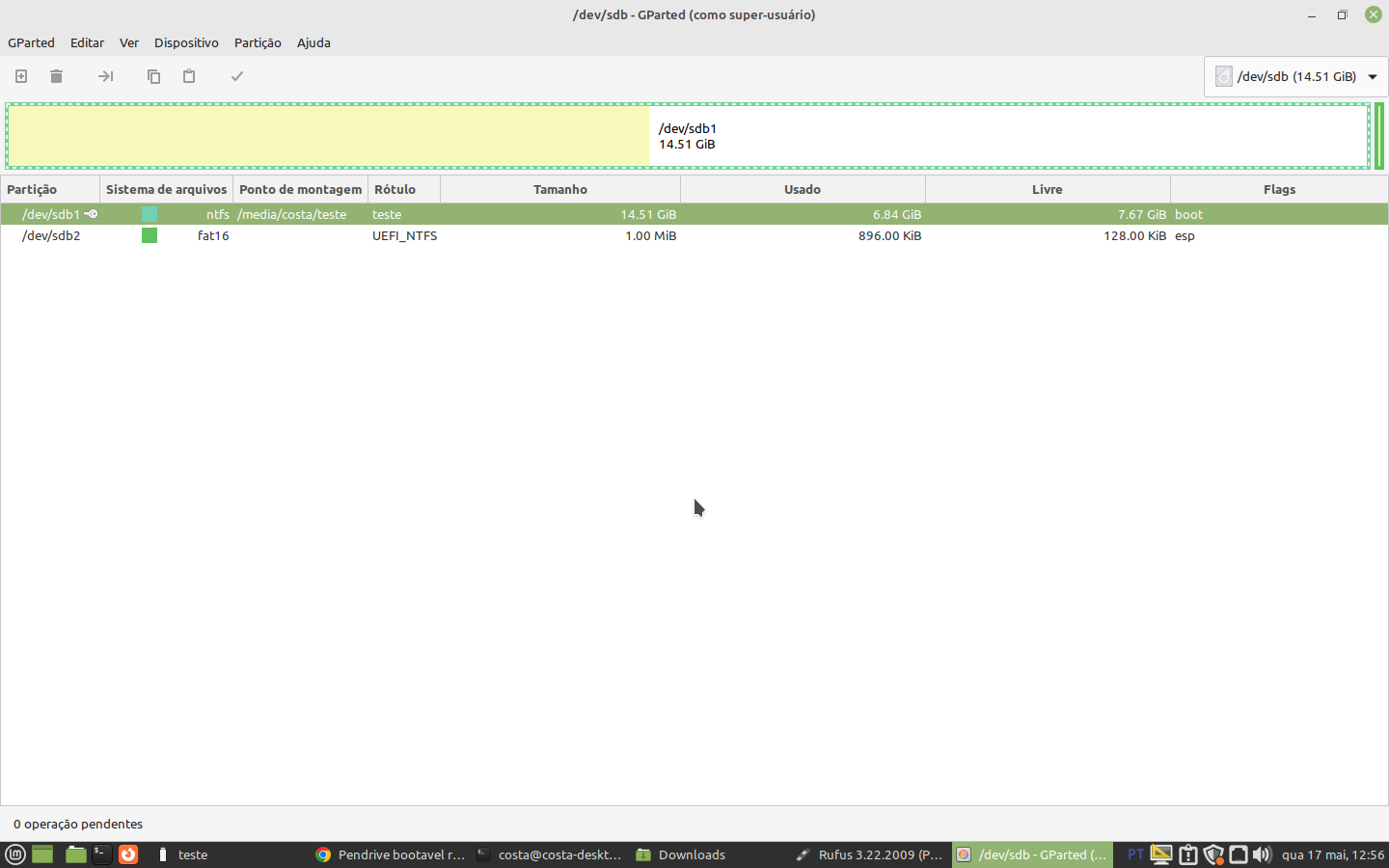Click the boot flag cell

[1188, 214]
